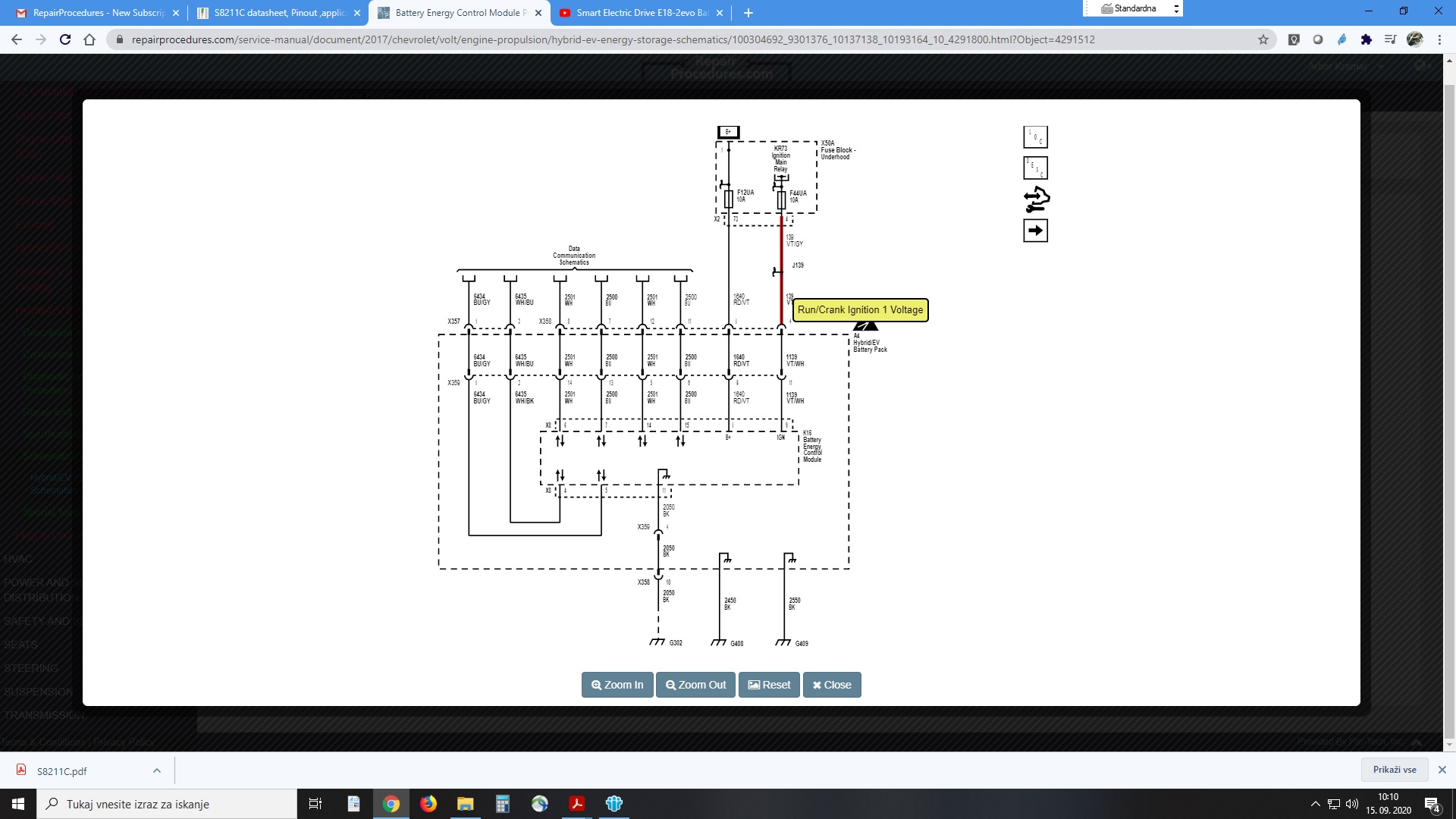Click the LOC location icon in diagram
The width and height of the screenshot is (1456, 819).
pyautogui.click(x=1035, y=137)
